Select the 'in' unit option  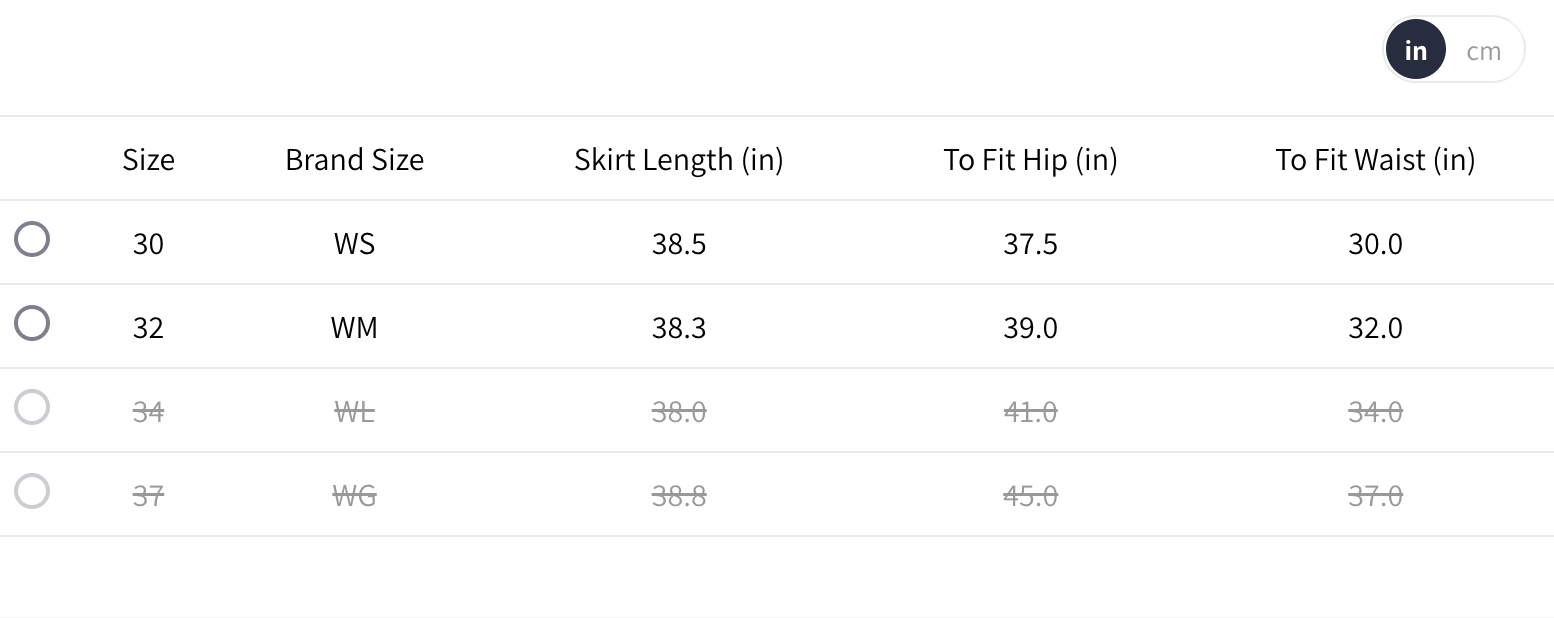coord(1415,50)
